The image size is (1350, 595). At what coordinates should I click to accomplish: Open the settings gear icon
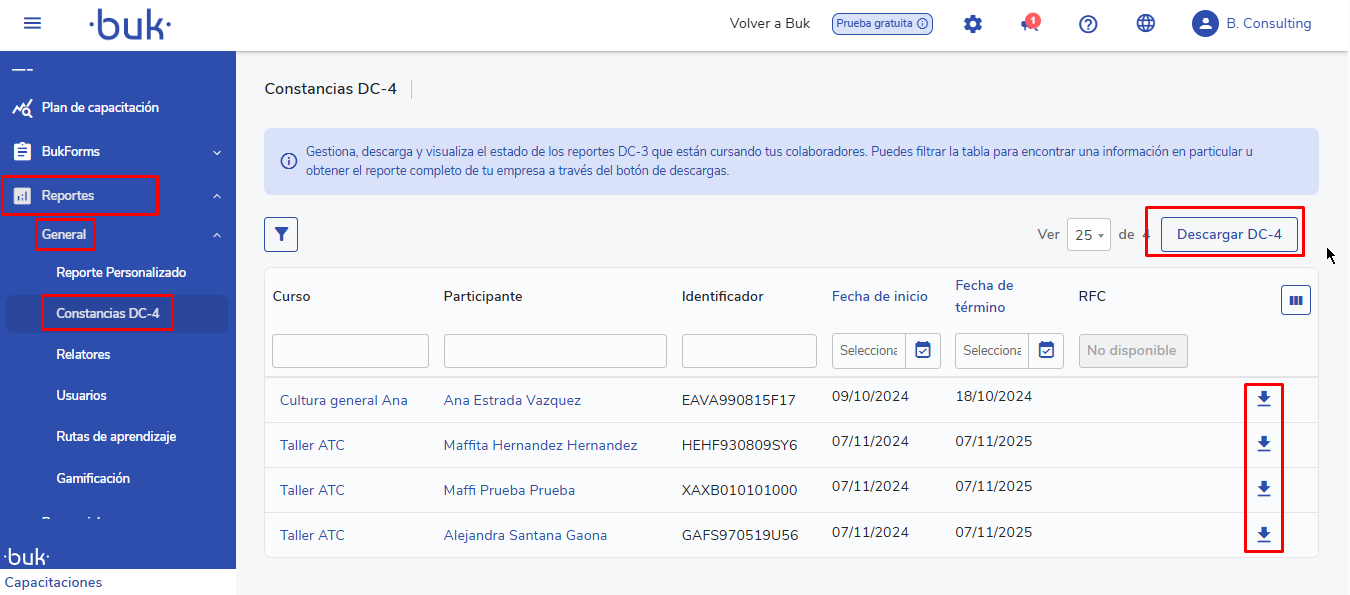pos(972,24)
